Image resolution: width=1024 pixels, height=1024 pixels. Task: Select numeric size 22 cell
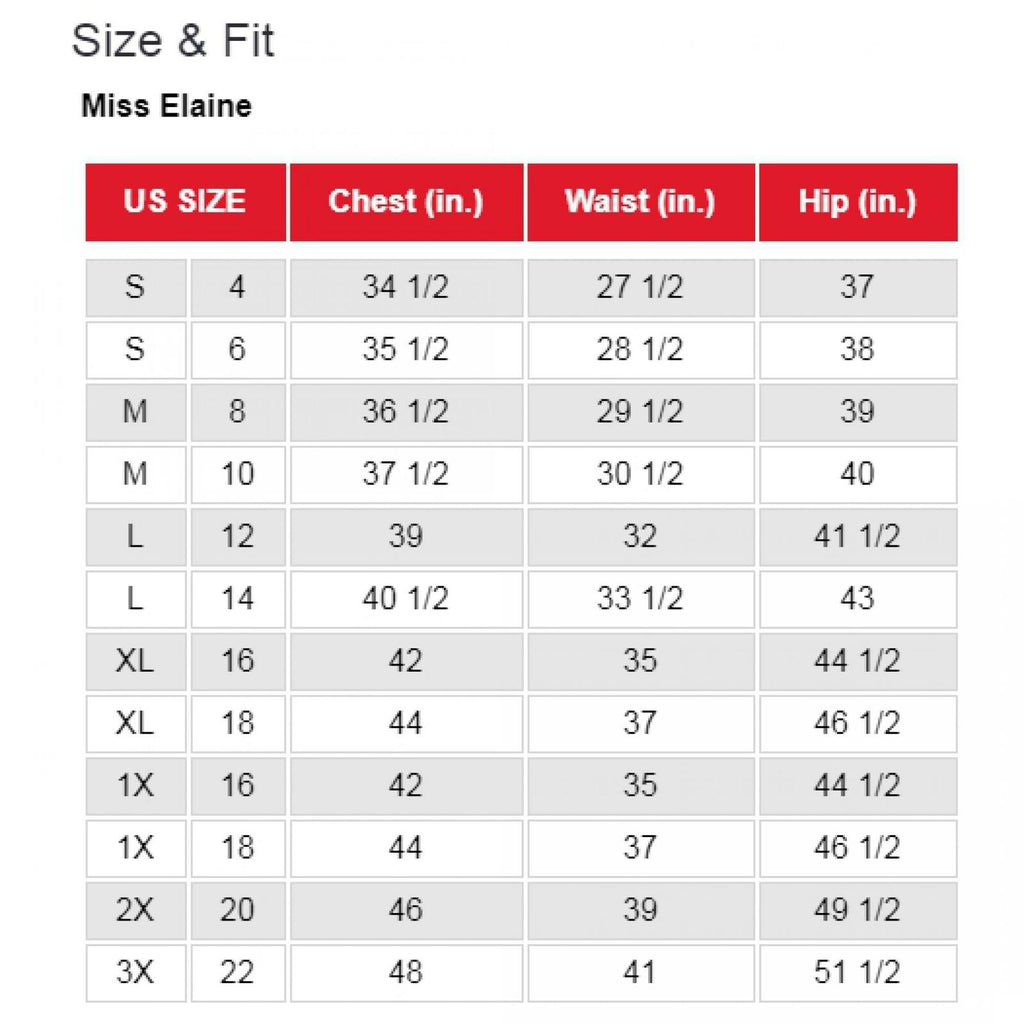click(237, 972)
